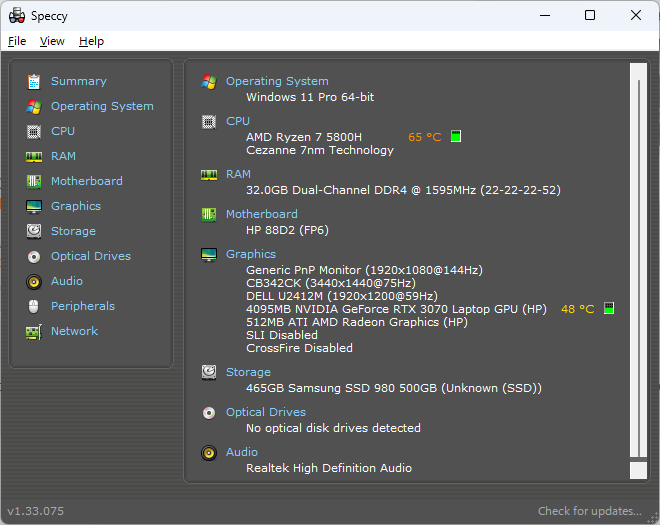
Task: Click the NVIDIA GeForce RTX 3070 line
Action: [x=397, y=309]
